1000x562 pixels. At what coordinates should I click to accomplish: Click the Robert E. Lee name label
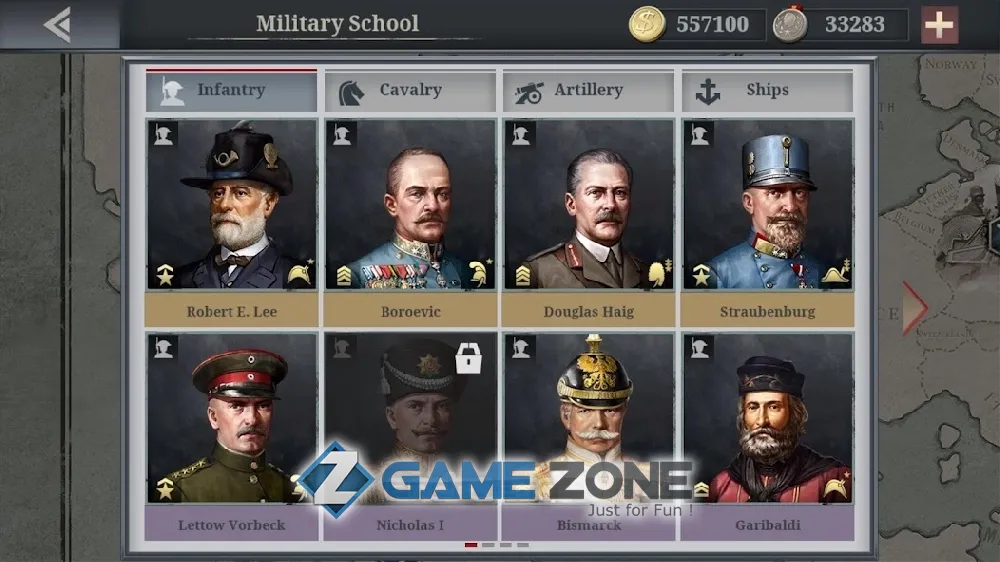[232, 312]
